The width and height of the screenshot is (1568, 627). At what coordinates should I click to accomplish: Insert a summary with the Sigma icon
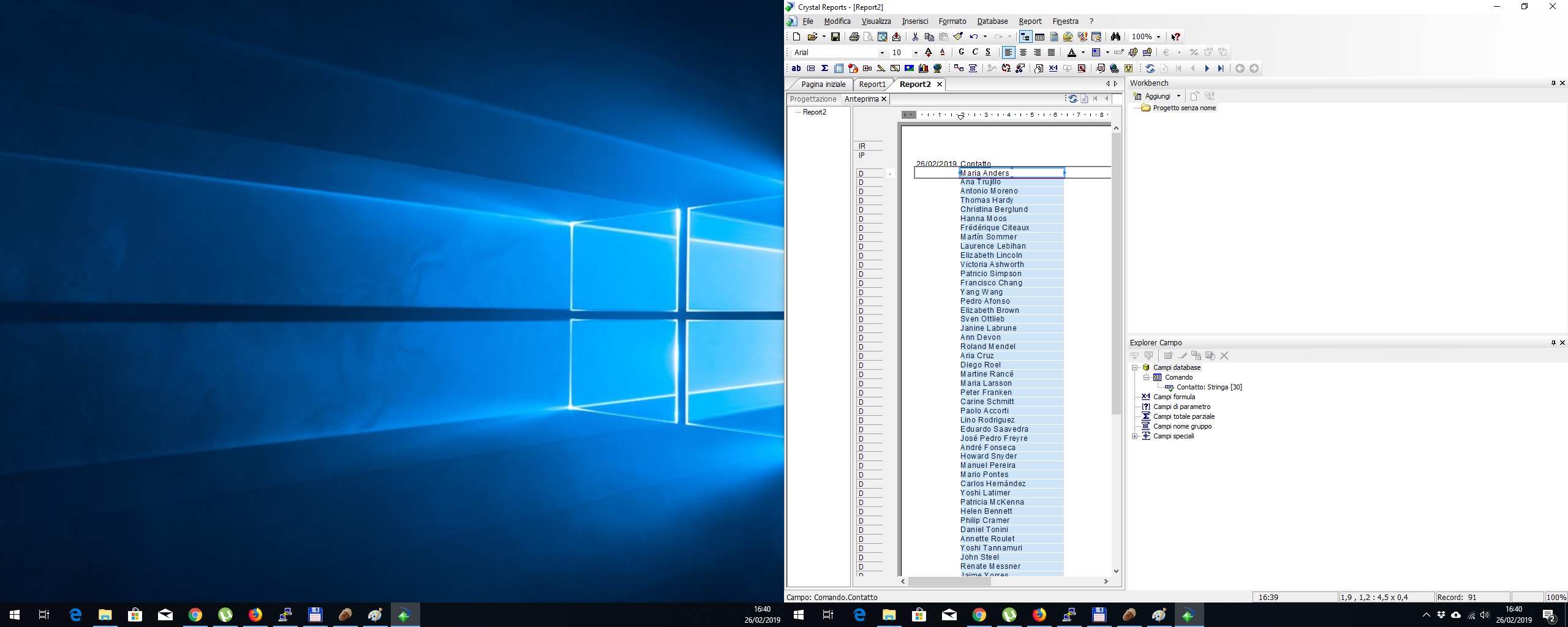(x=824, y=69)
